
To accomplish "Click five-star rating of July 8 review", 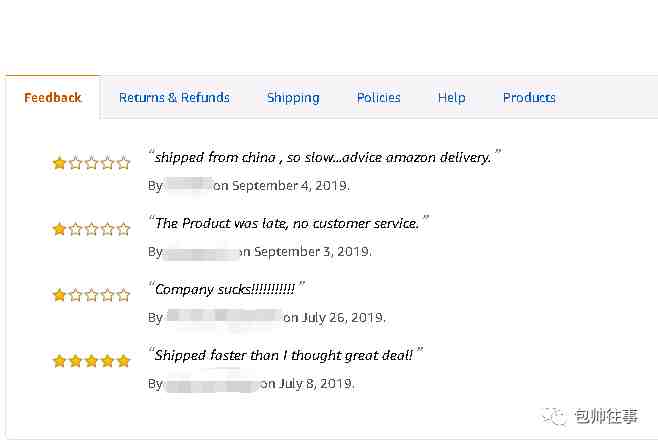I will [91, 361].
